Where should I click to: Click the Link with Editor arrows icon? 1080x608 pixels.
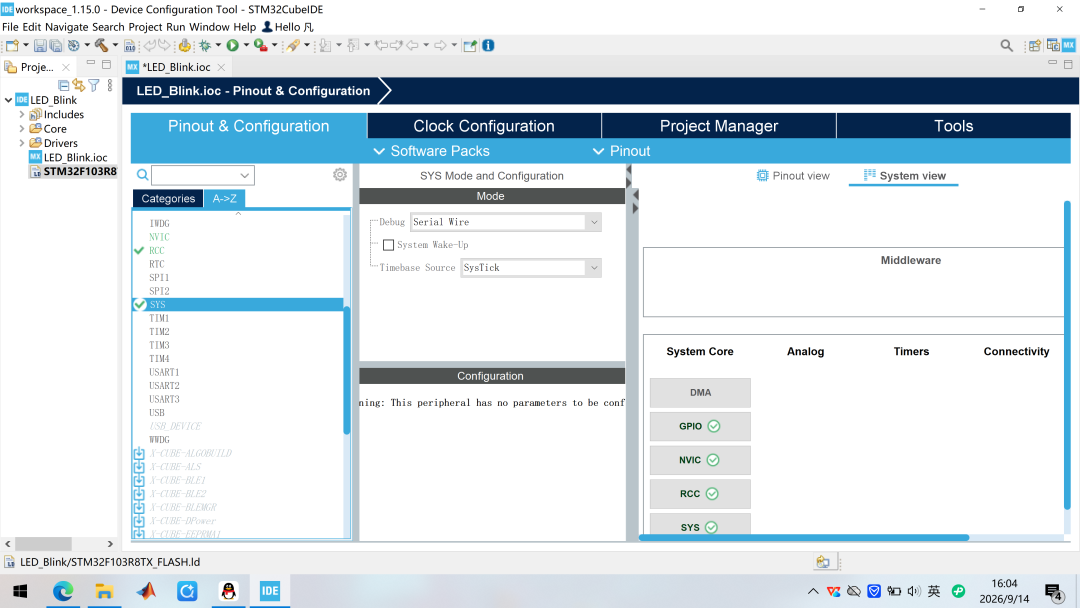pos(79,85)
